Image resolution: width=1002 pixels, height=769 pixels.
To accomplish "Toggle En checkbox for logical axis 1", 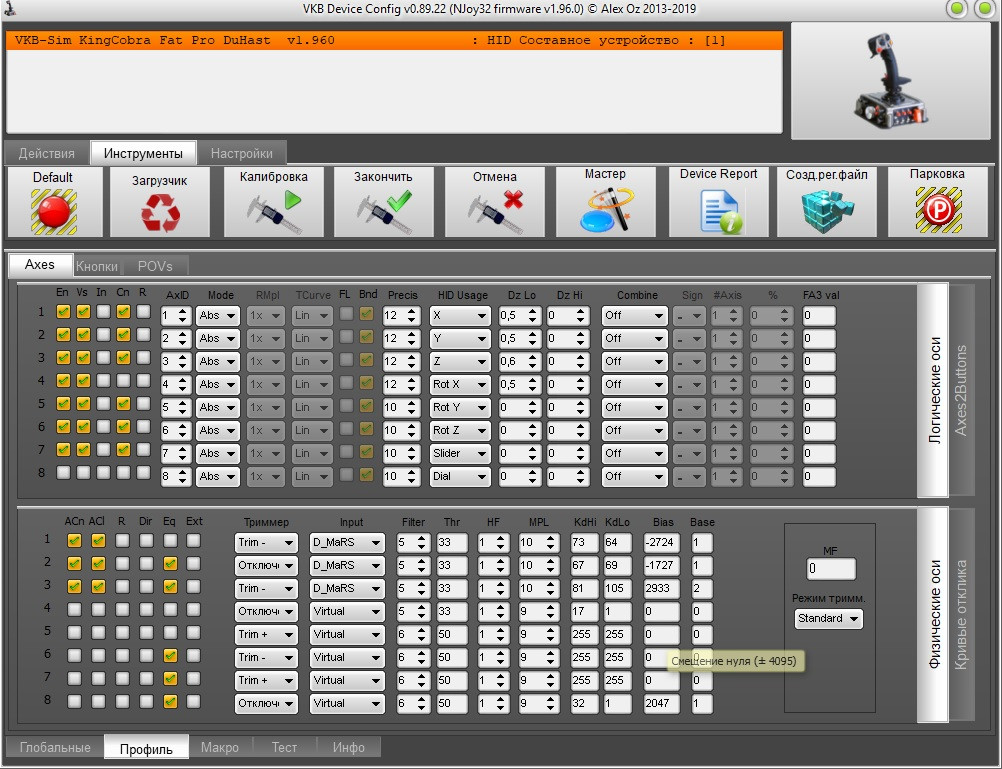I will [63, 312].
